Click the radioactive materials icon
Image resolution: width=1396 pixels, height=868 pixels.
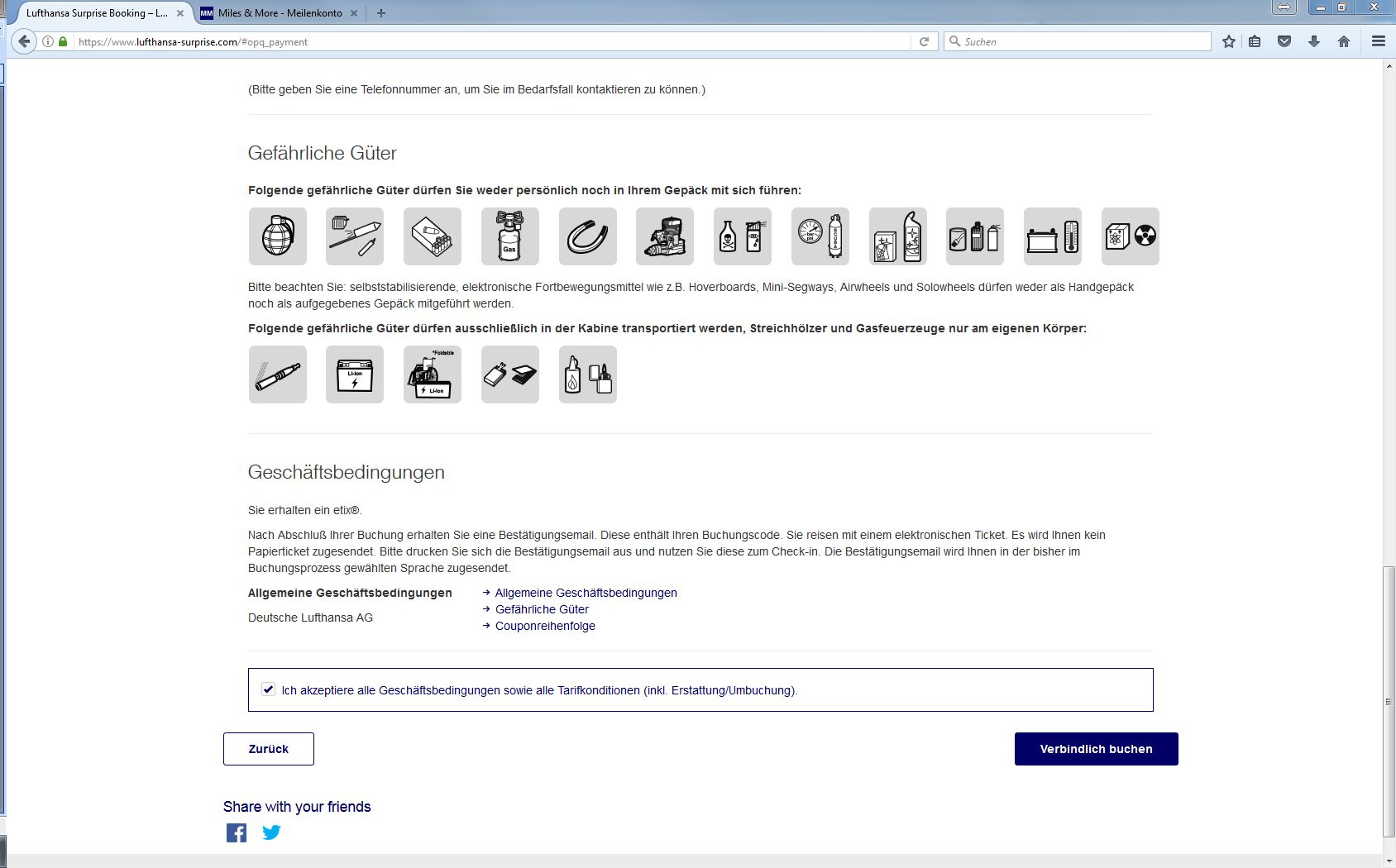(x=1130, y=236)
